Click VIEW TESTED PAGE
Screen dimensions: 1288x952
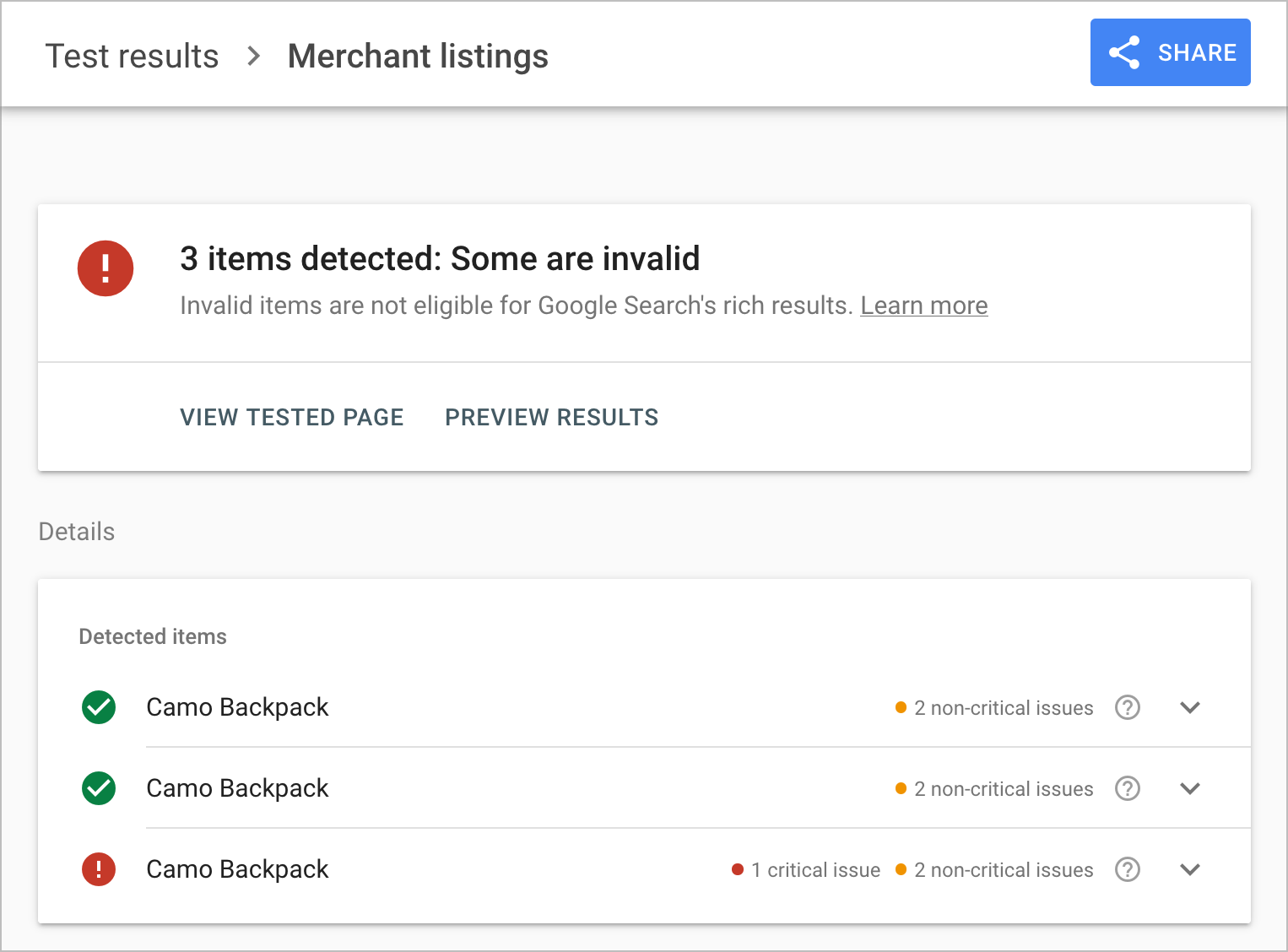[x=292, y=417]
